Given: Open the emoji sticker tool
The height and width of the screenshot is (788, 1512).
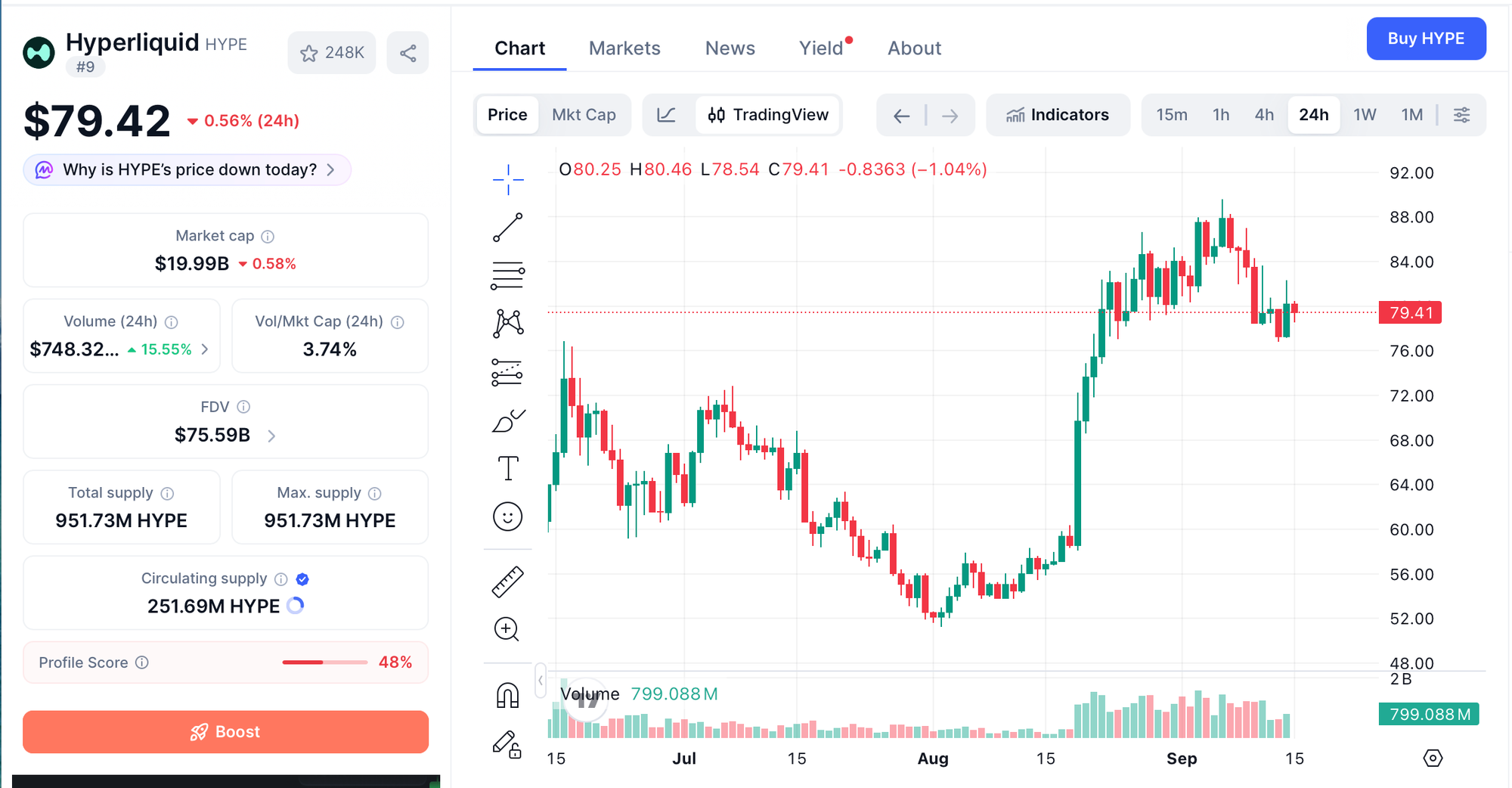Looking at the screenshot, I should pos(507,517).
